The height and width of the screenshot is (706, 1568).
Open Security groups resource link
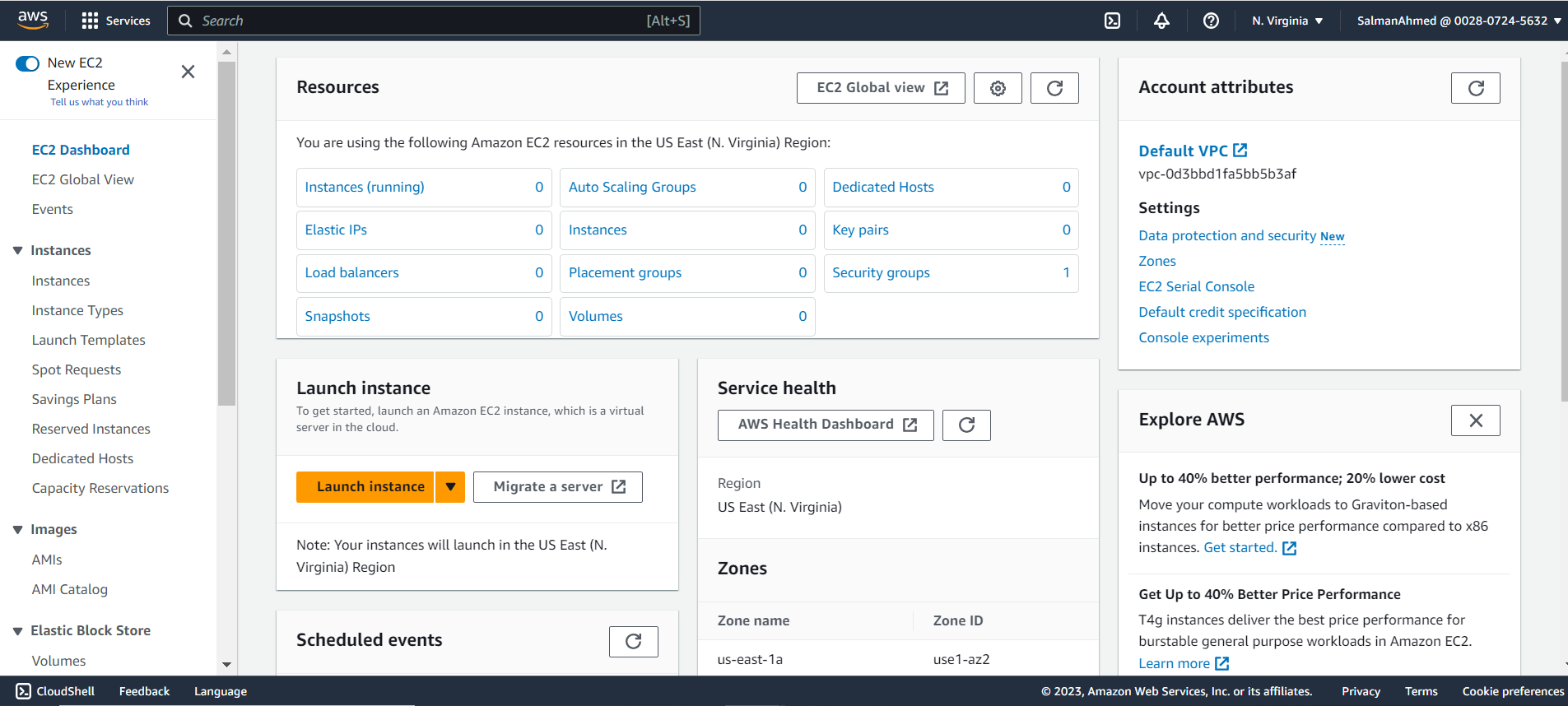[881, 272]
